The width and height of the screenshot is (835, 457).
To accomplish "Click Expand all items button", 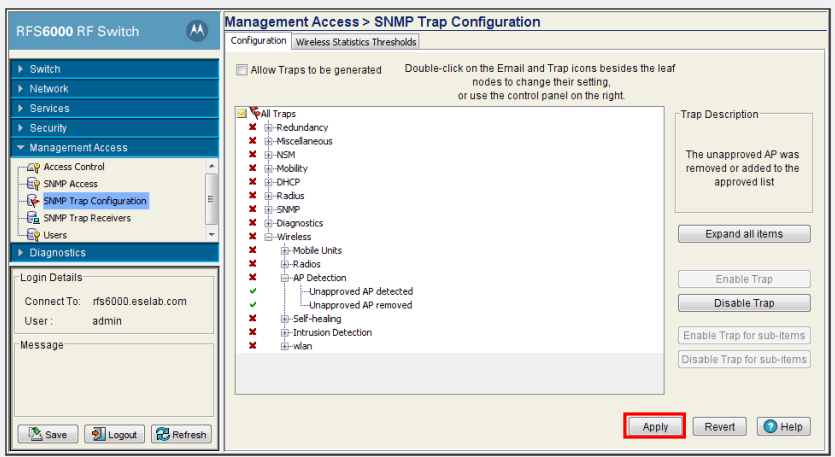I will tap(744, 234).
